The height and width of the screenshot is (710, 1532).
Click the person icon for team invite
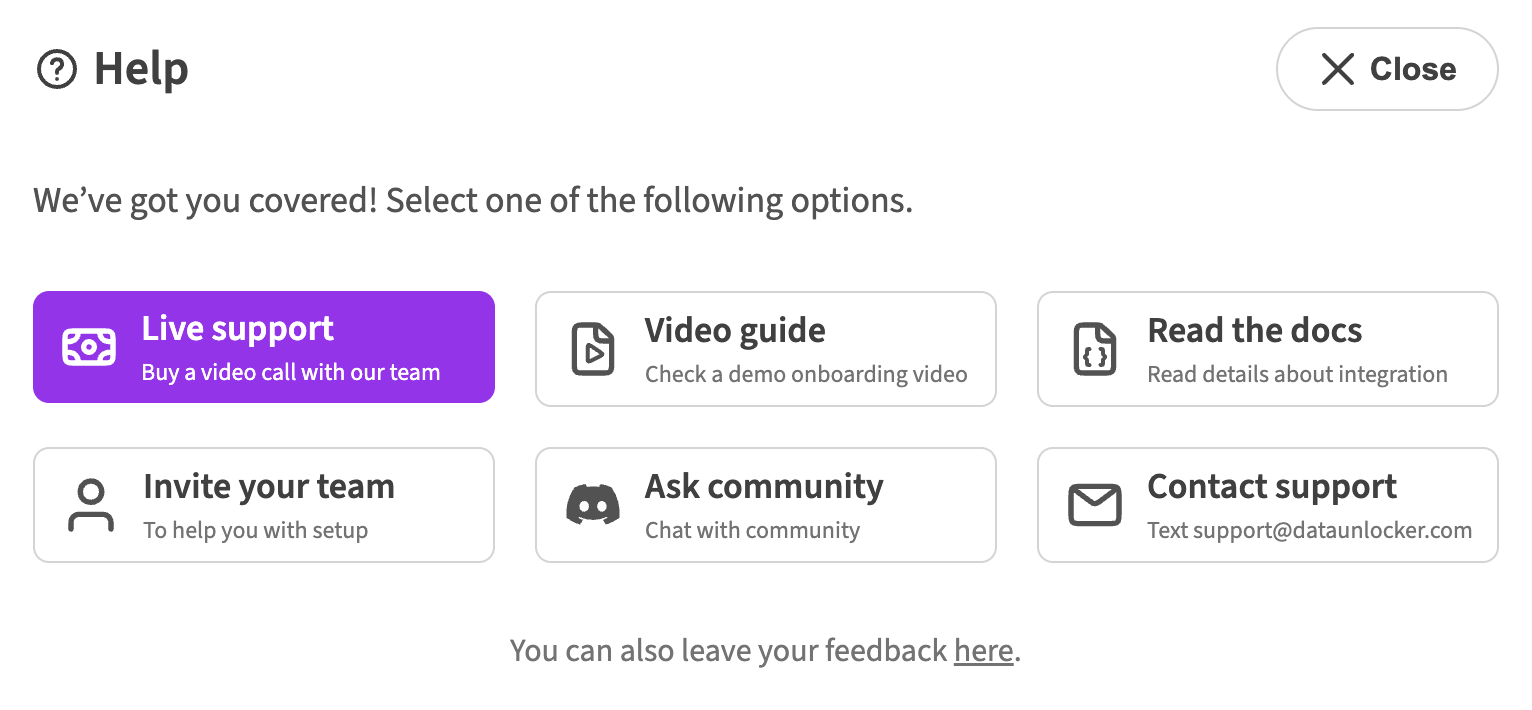coord(90,505)
